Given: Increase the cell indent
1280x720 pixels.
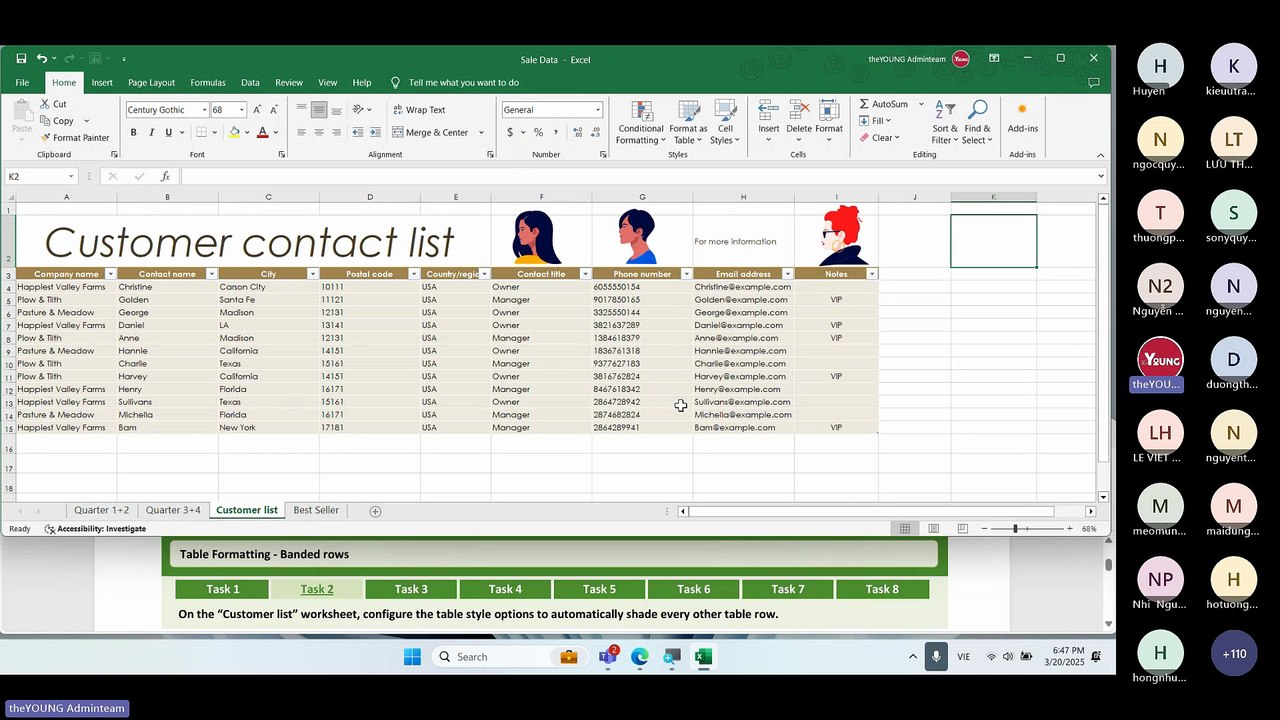Looking at the screenshot, I should pyautogui.click(x=376, y=132).
